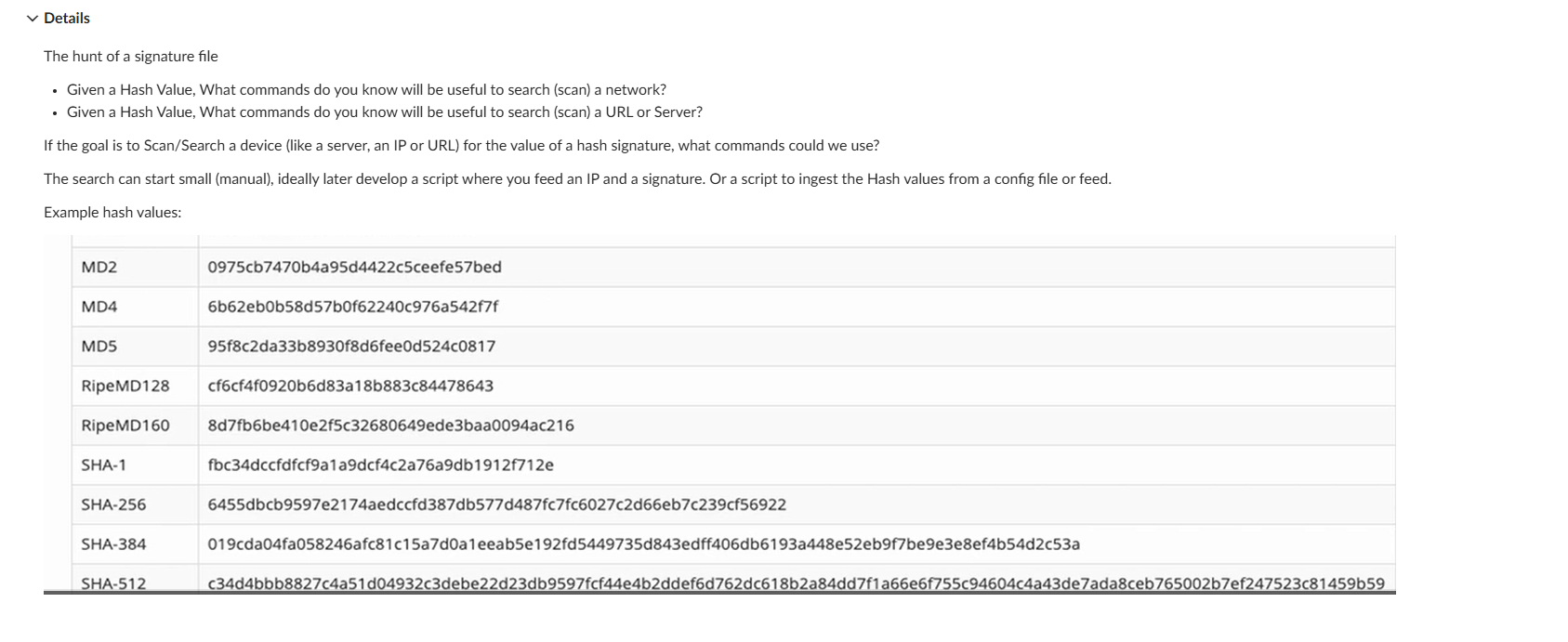Click the 'Details' heading text

[x=66, y=18]
